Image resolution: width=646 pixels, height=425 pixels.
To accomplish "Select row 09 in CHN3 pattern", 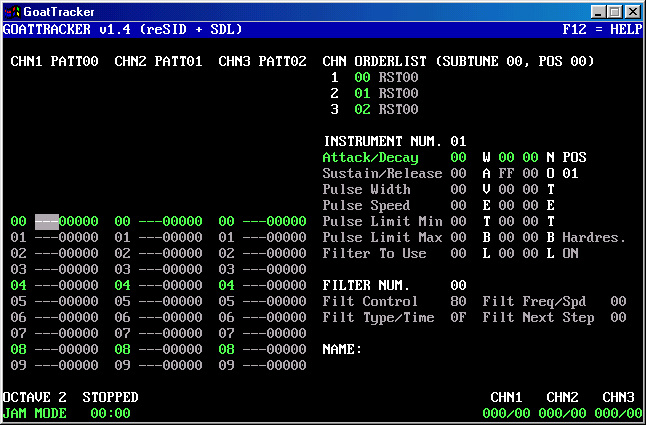I will coord(262,366).
